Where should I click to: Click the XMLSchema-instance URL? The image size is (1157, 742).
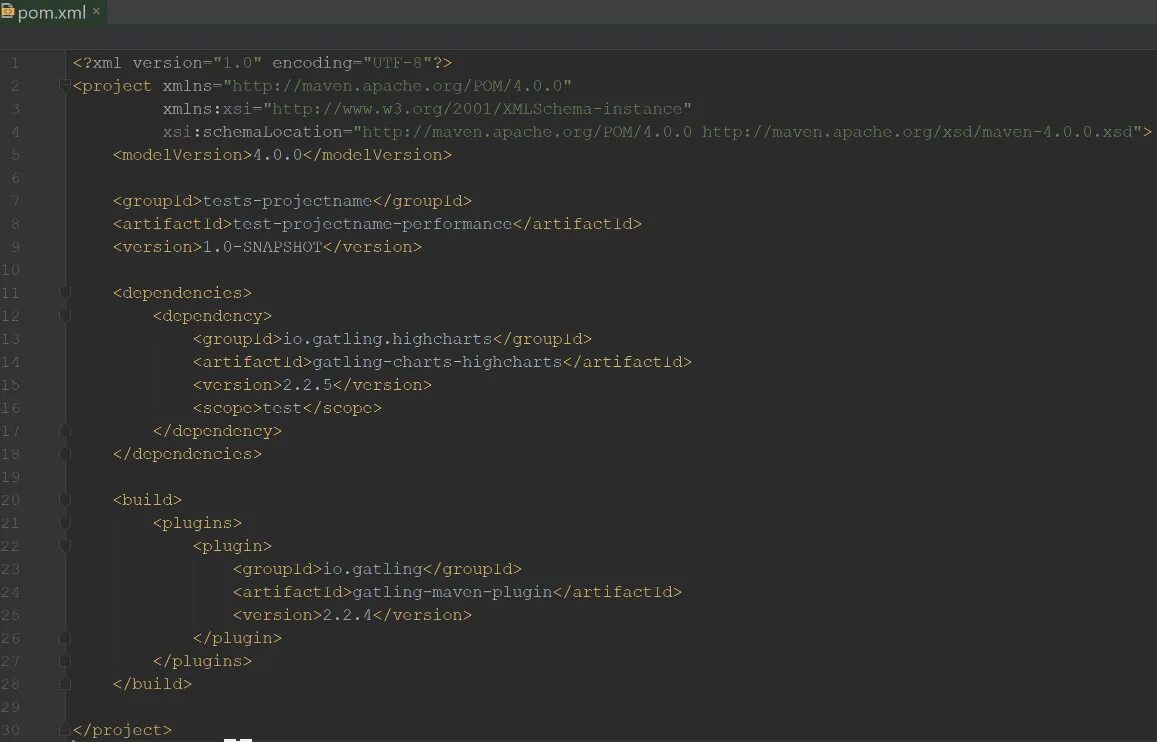click(477, 109)
